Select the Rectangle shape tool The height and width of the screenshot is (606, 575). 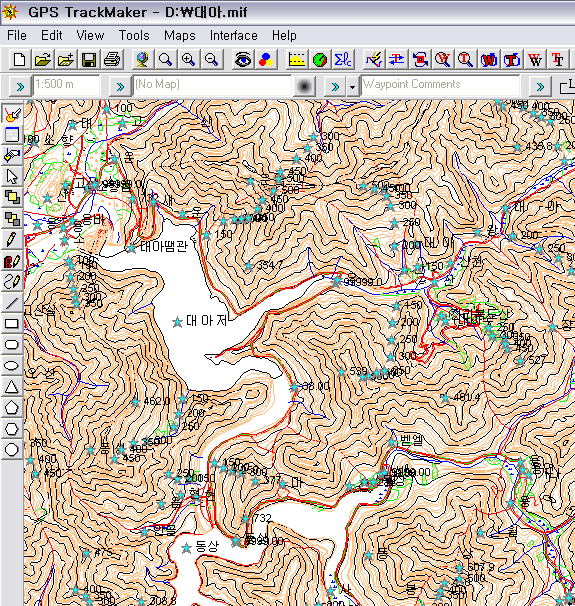[12, 323]
